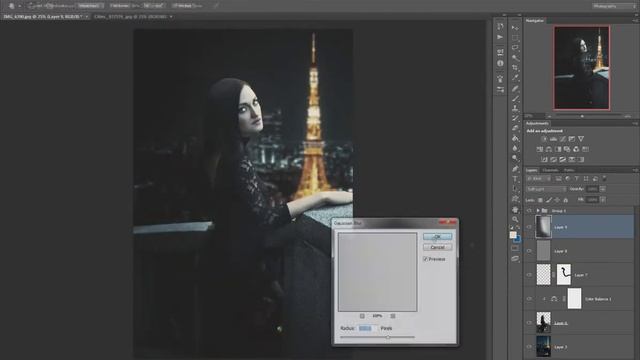The width and height of the screenshot is (640, 360).
Task: Select the Rectangular Marquee tool
Action: 516,38
